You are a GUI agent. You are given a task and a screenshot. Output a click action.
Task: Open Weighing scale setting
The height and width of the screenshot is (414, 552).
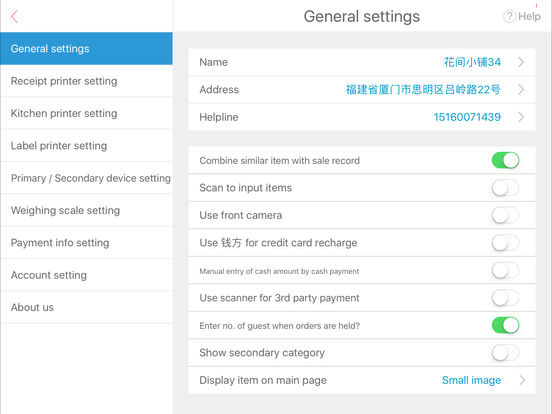86,211
